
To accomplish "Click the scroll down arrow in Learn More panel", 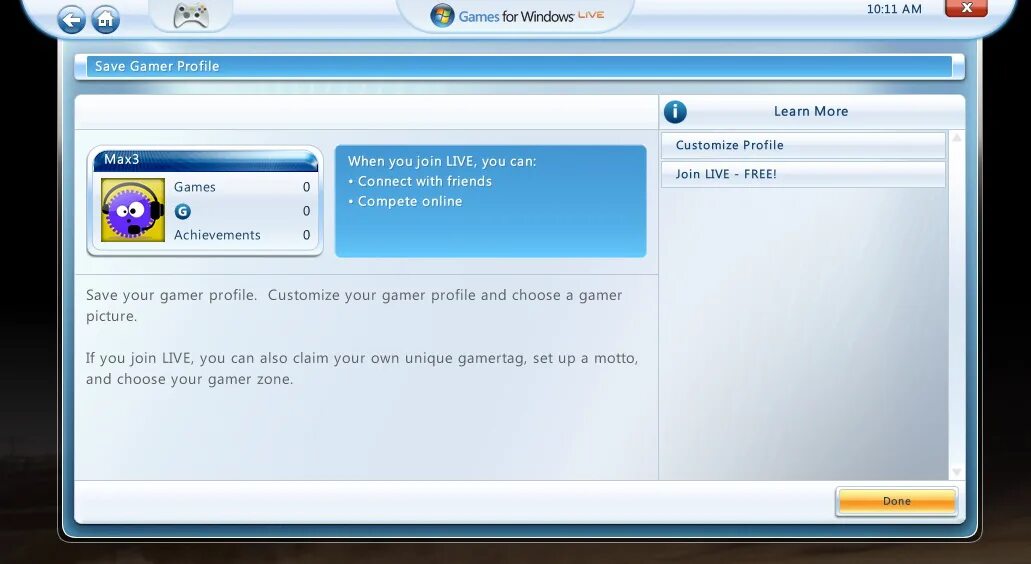I will pos(957,472).
